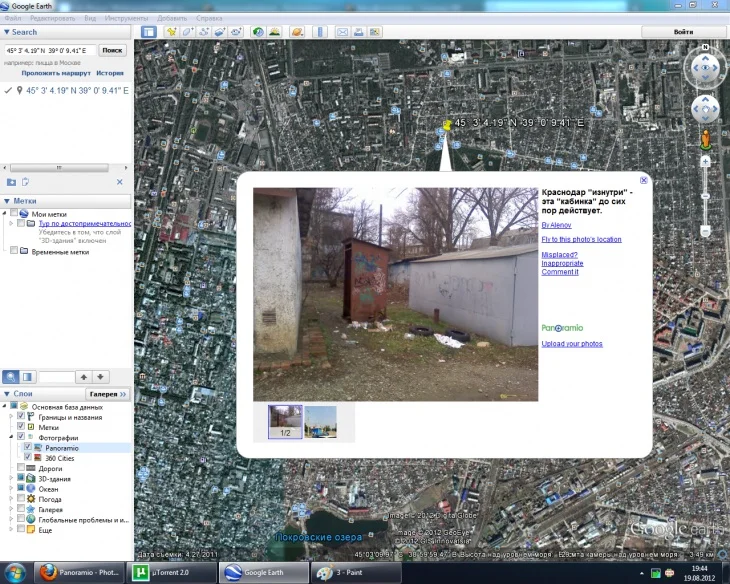Screen dimensions: 730x584
Task: Toggle the Погода layer checkbox
Action: click(x=21, y=499)
